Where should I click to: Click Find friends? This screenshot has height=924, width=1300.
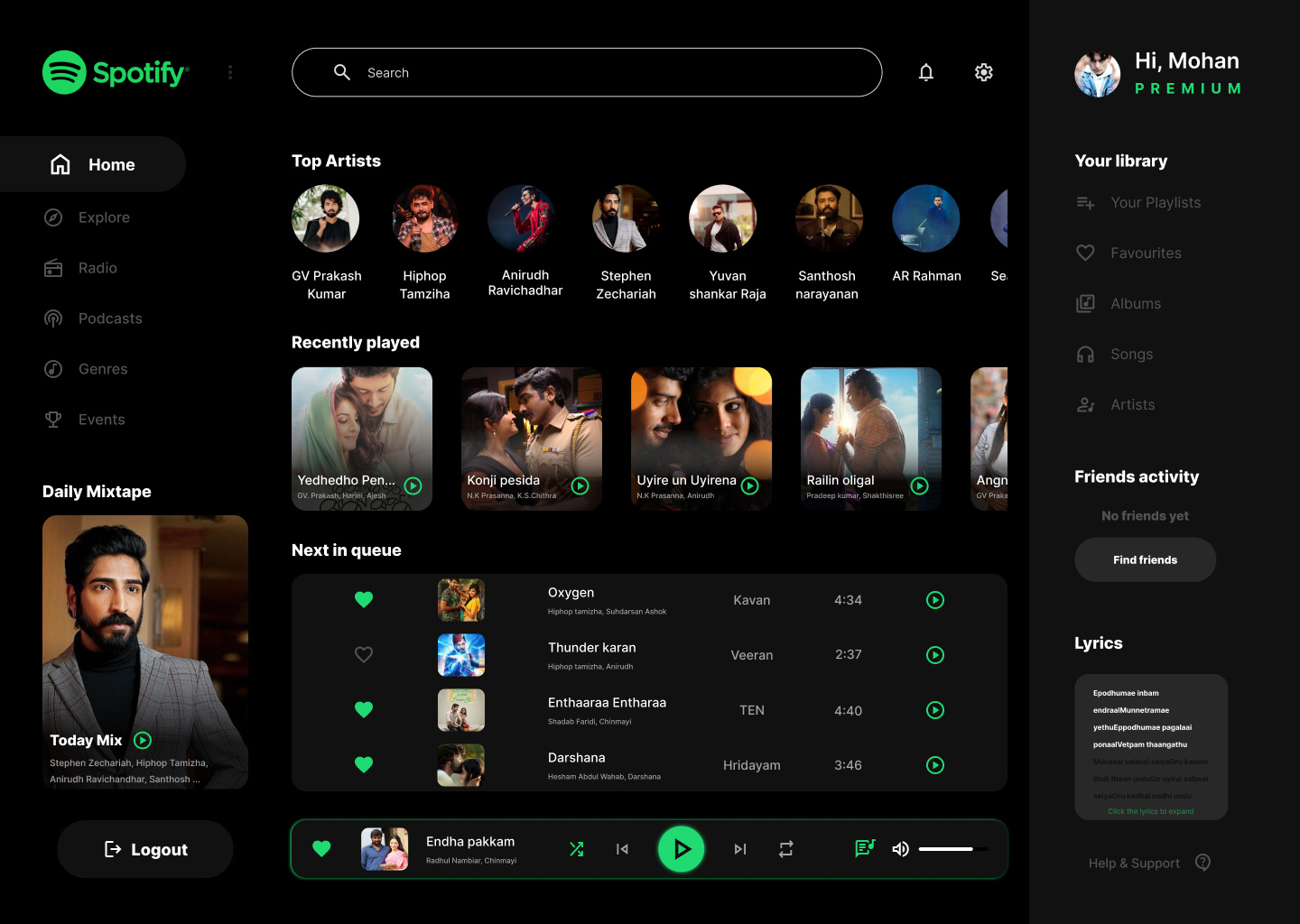tap(1145, 559)
